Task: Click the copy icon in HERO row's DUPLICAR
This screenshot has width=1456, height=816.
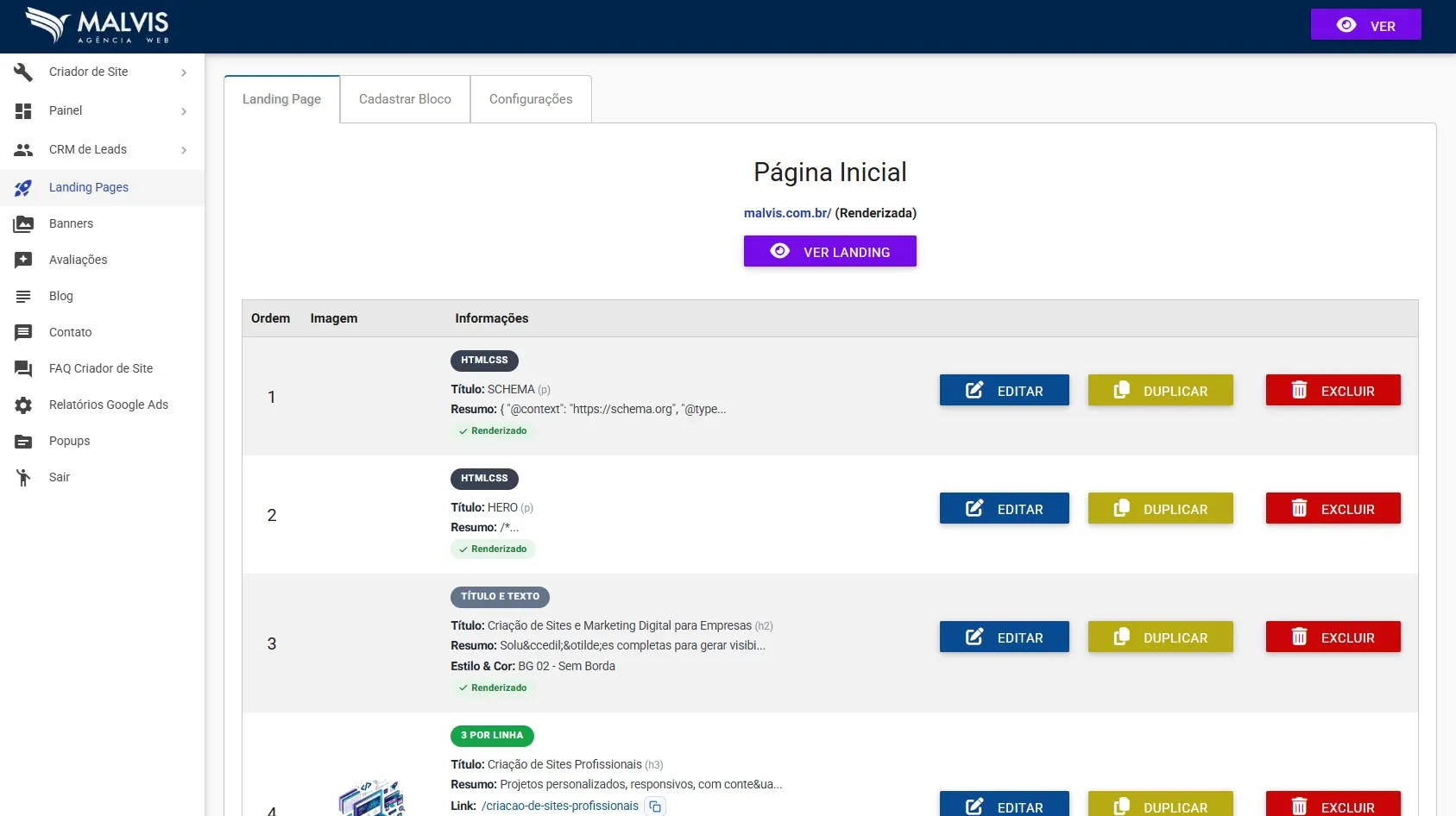Action: (1121, 508)
